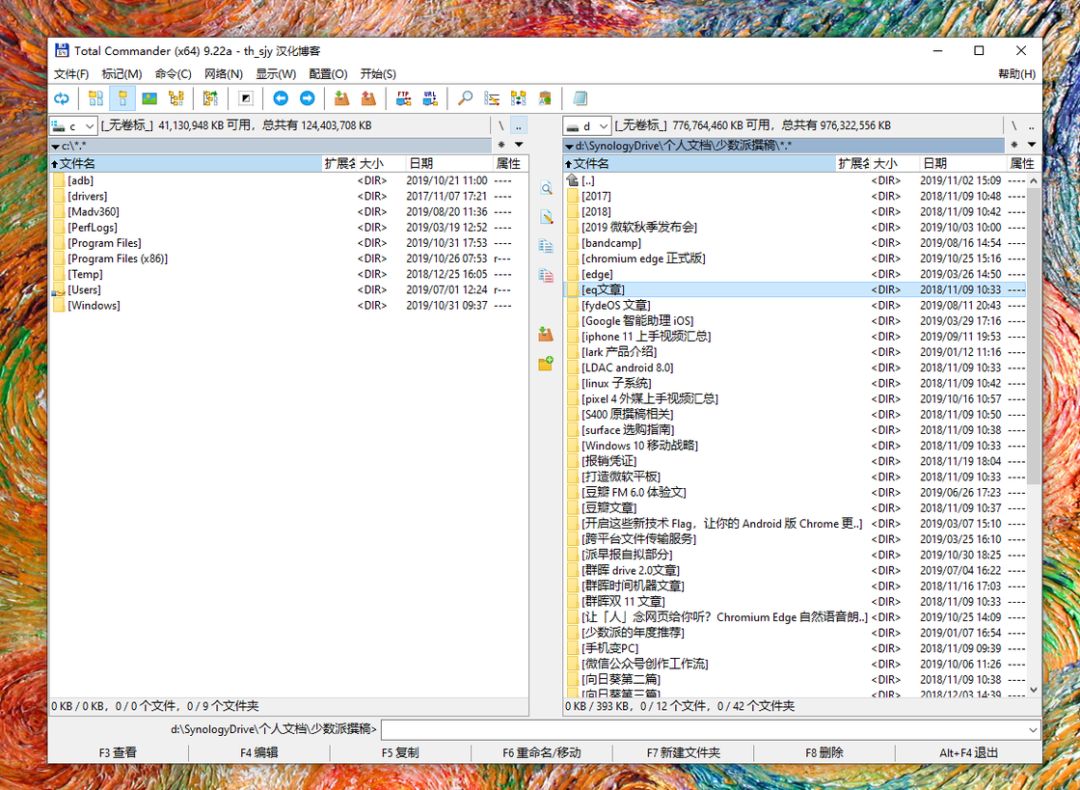
Task: Click in the command line input field
Action: tap(703, 729)
